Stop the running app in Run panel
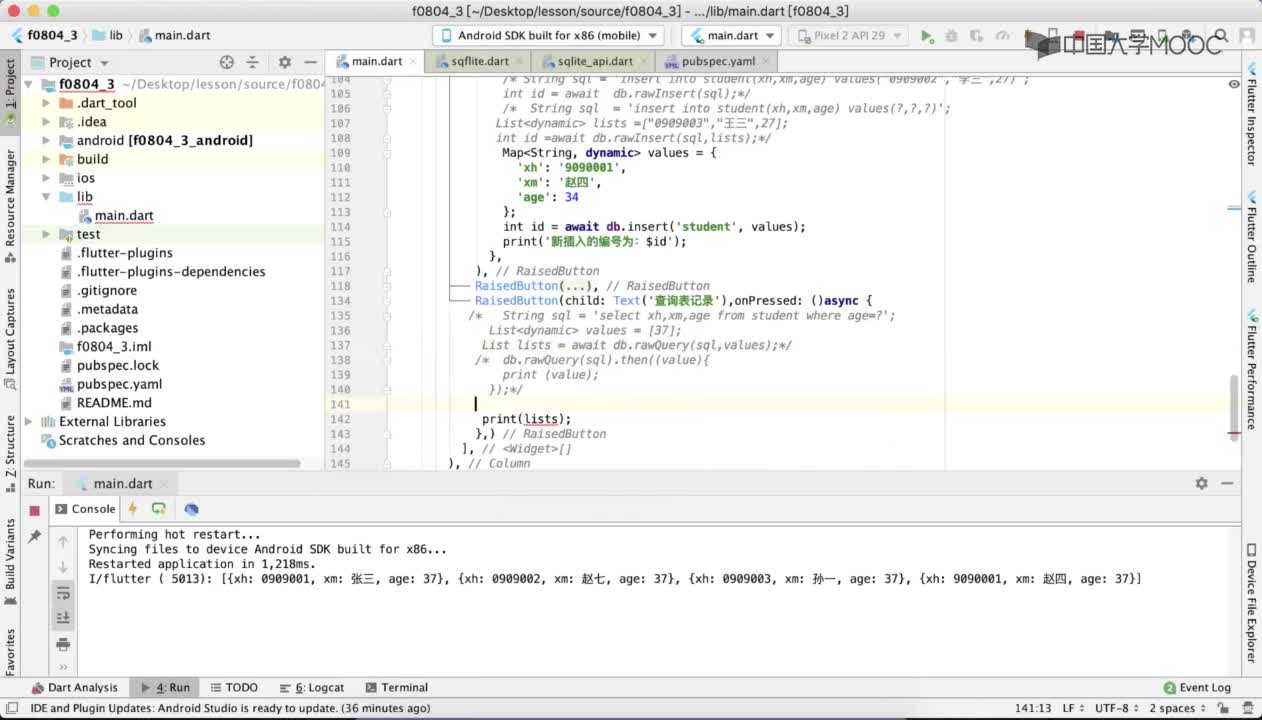 34,510
